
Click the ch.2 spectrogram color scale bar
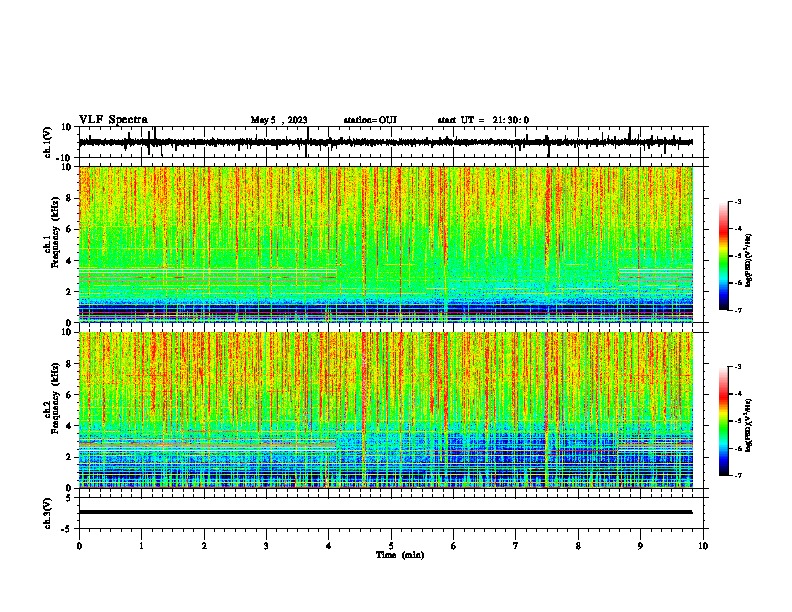click(723, 421)
